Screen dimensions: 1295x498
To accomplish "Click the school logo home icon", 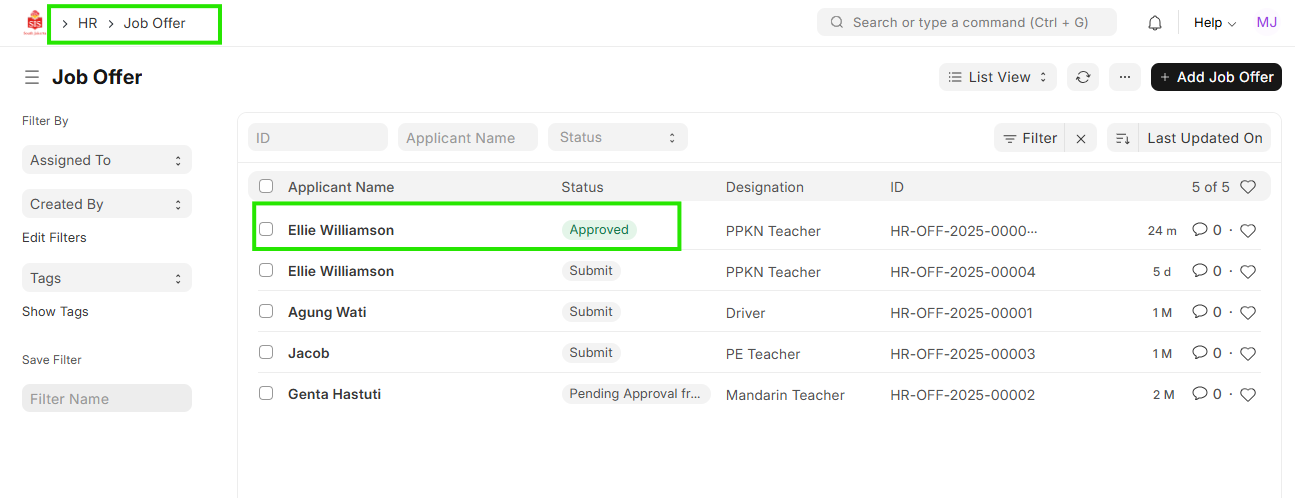I will tap(35, 23).
